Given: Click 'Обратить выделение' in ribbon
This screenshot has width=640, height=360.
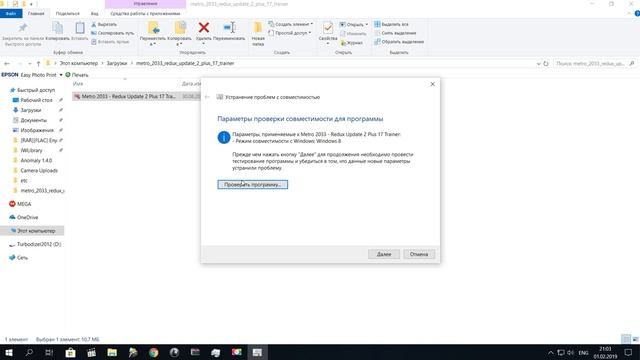Looking at the screenshot, I should (x=399, y=42).
